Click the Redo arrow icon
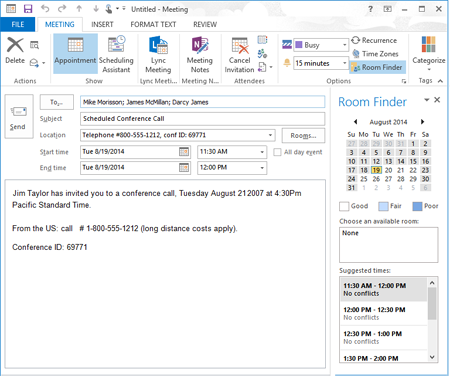The height and width of the screenshot is (376, 450). [x=62, y=9]
